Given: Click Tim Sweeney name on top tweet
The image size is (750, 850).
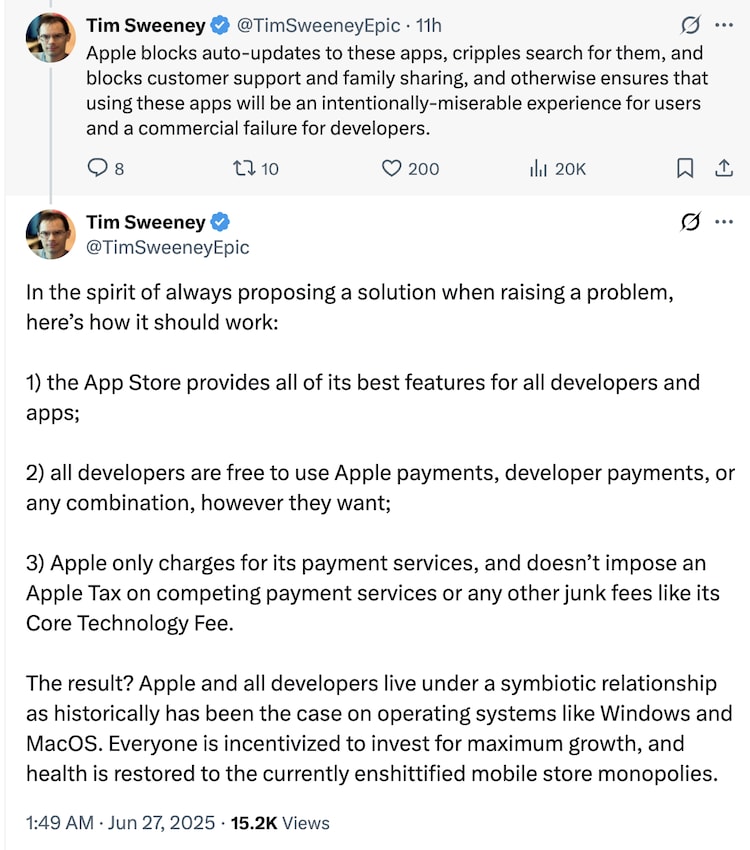Looking at the screenshot, I should click(145, 25).
